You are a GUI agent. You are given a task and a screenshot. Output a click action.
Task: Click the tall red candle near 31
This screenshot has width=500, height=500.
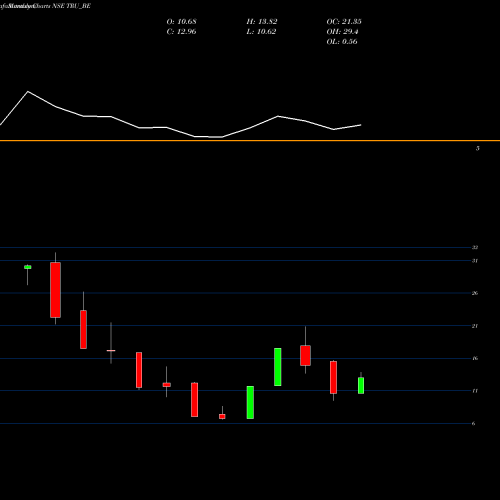tap(55, 290)
